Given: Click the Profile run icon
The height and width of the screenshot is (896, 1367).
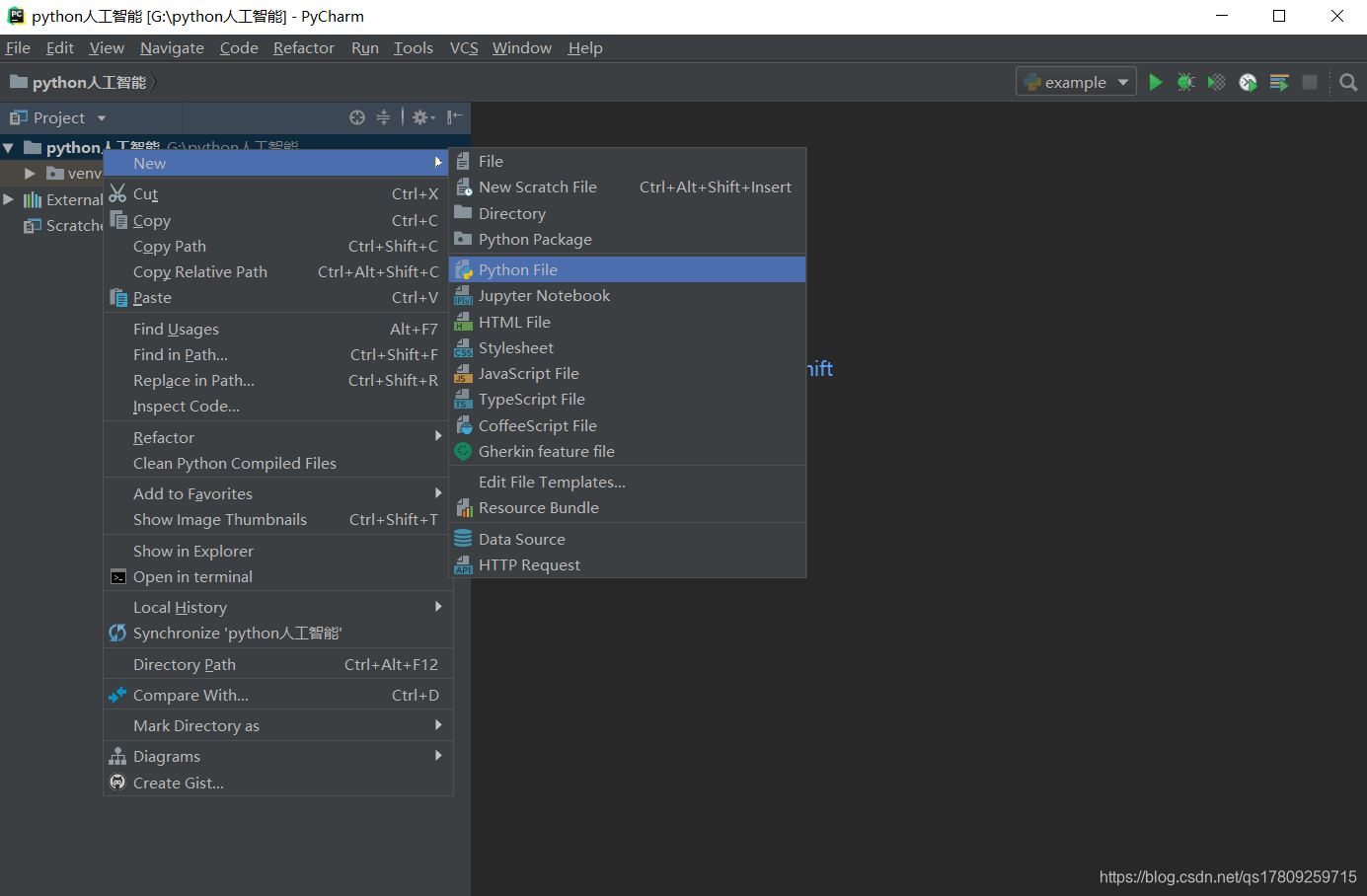Looking at the screenshot, I should tap(1248, 82).
